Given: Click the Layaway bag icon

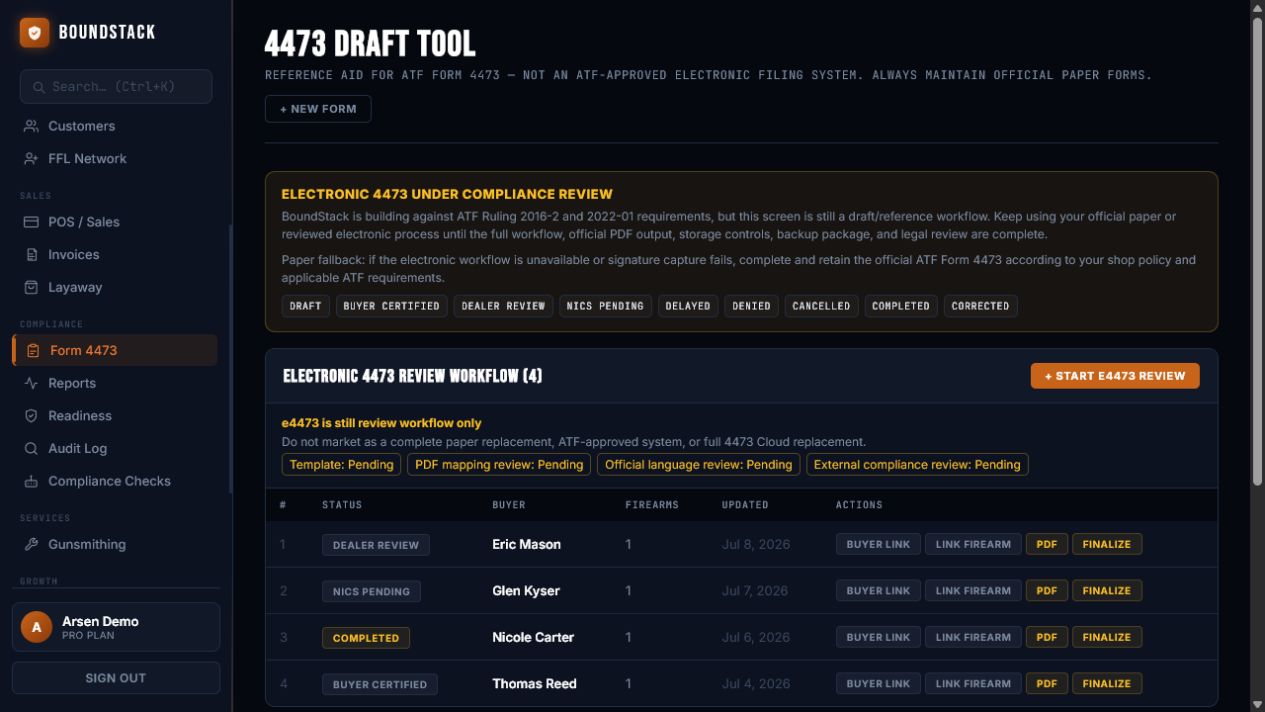Looking at the screenshot, I should (x=31, y=287).
